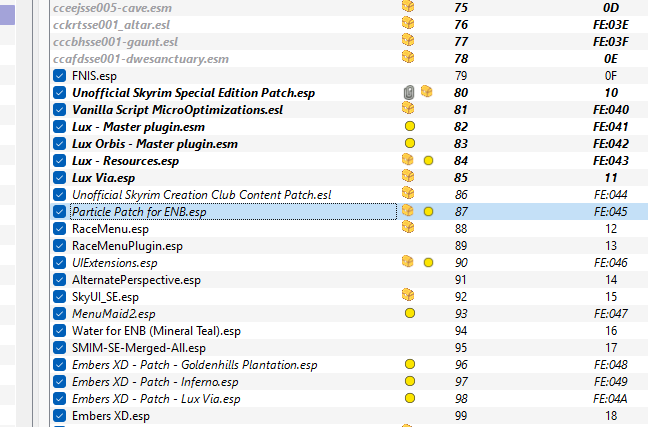
Task: Click the yellow flag on UIExtensions.esp
Action: point(429,262)
